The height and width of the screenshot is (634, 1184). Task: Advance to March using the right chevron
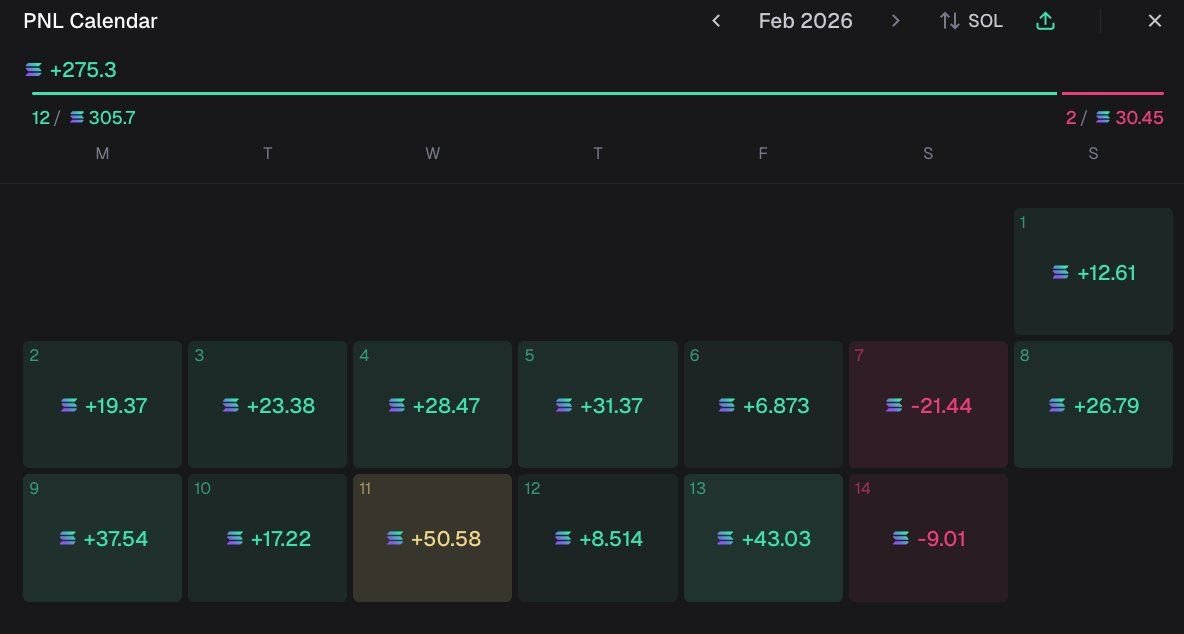click(895, 20)
